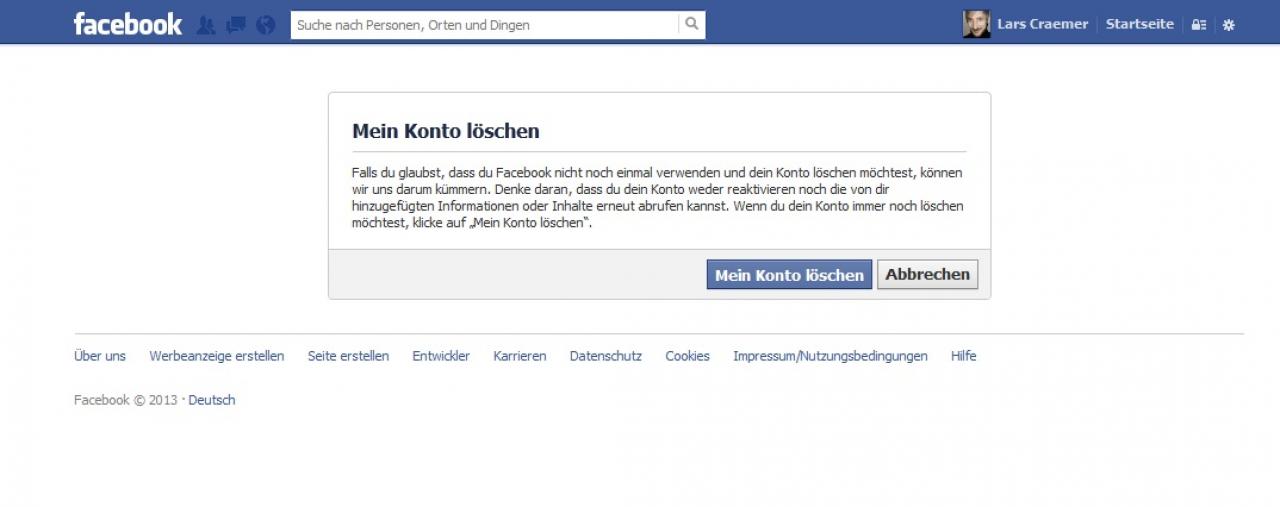The width and height of the screenshot is (1280, 507).
Task: Open 'Seite erstellen' link
Action: point(348,356)
